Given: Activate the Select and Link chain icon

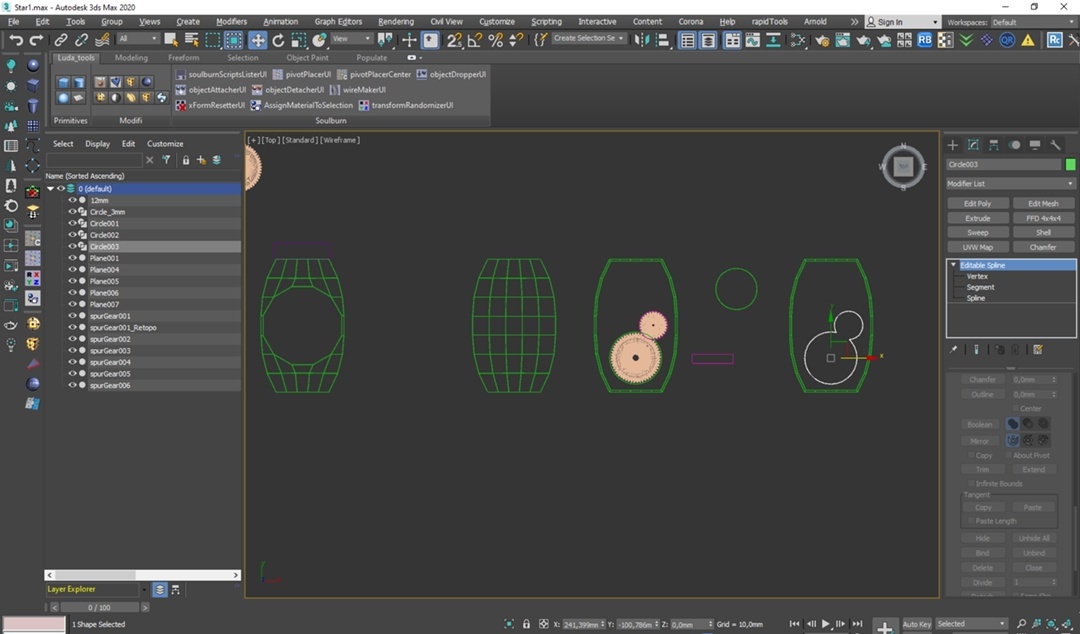Looking at the screenshot, I should click(61, 41).
